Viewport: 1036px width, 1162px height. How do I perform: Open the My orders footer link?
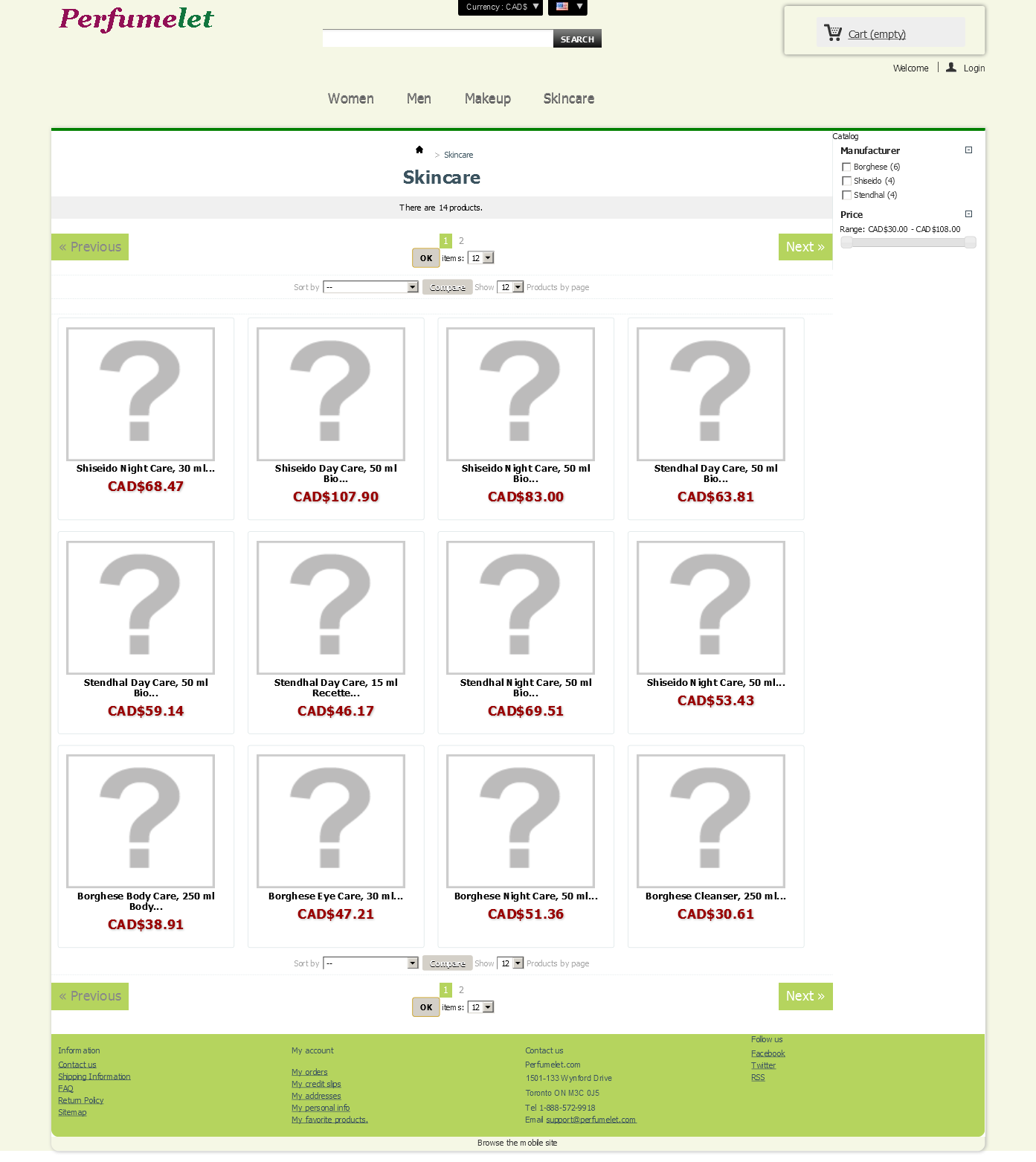click(x=309, y=1072)
